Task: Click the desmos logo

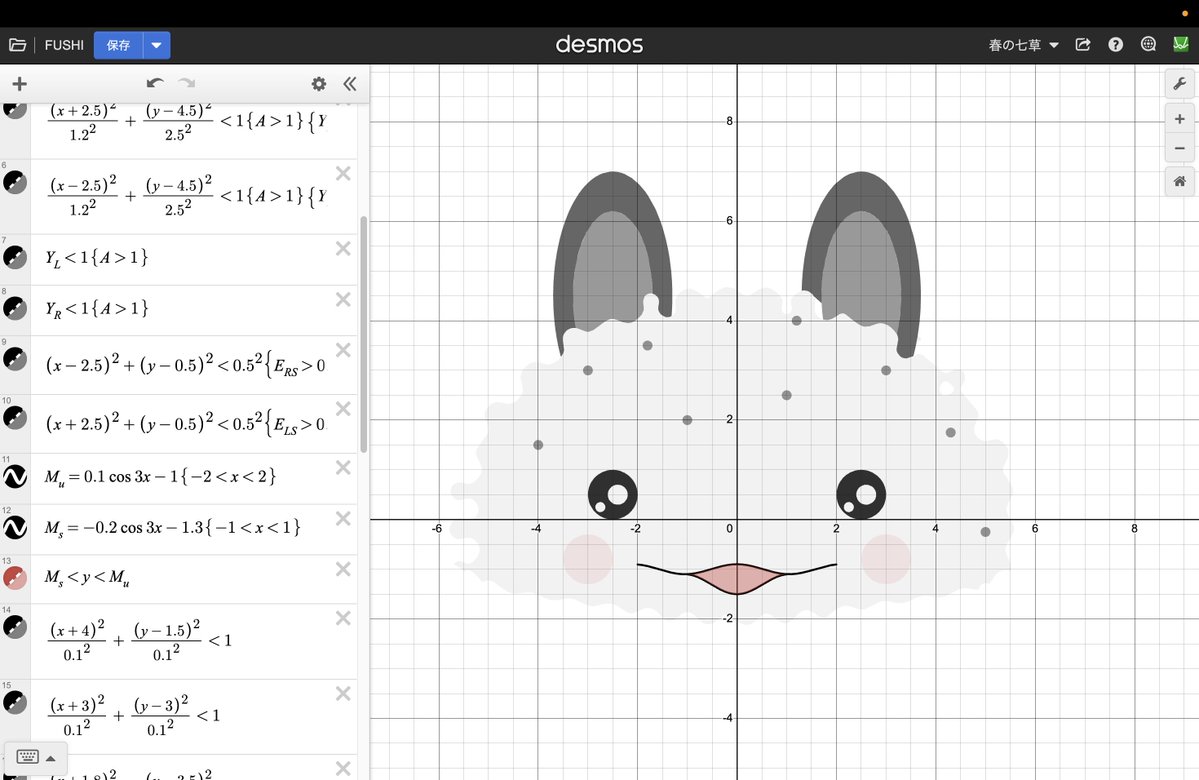Action: click(599, 44)
